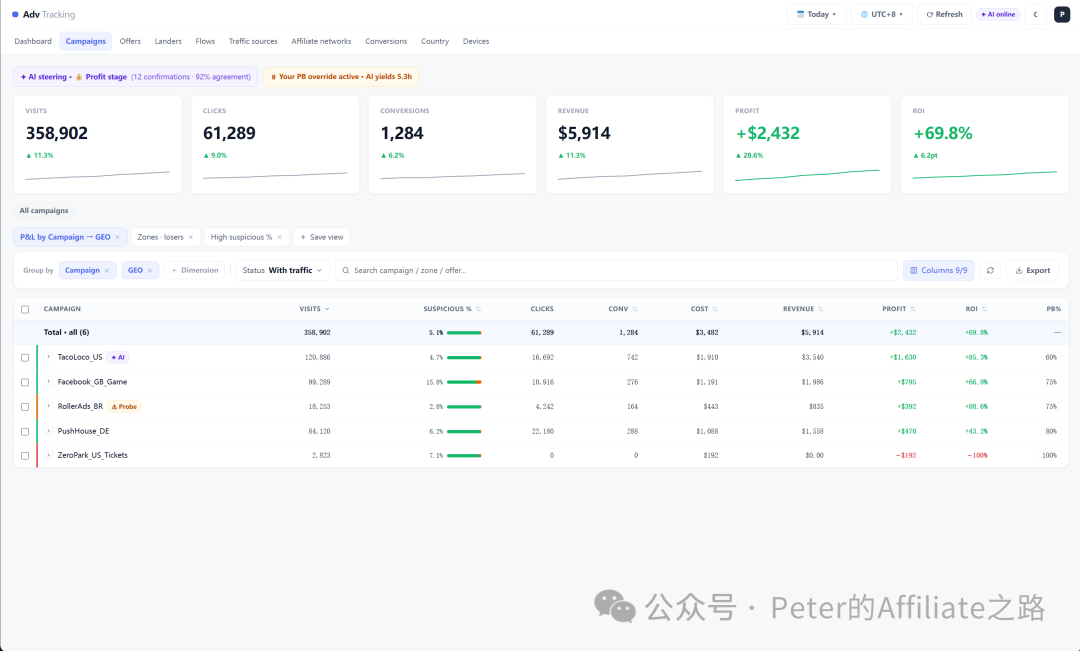Click the Probe warning badge on RollerAds_BR
This screenshot has height=651, width=1080.
click(x=124, y=407)
